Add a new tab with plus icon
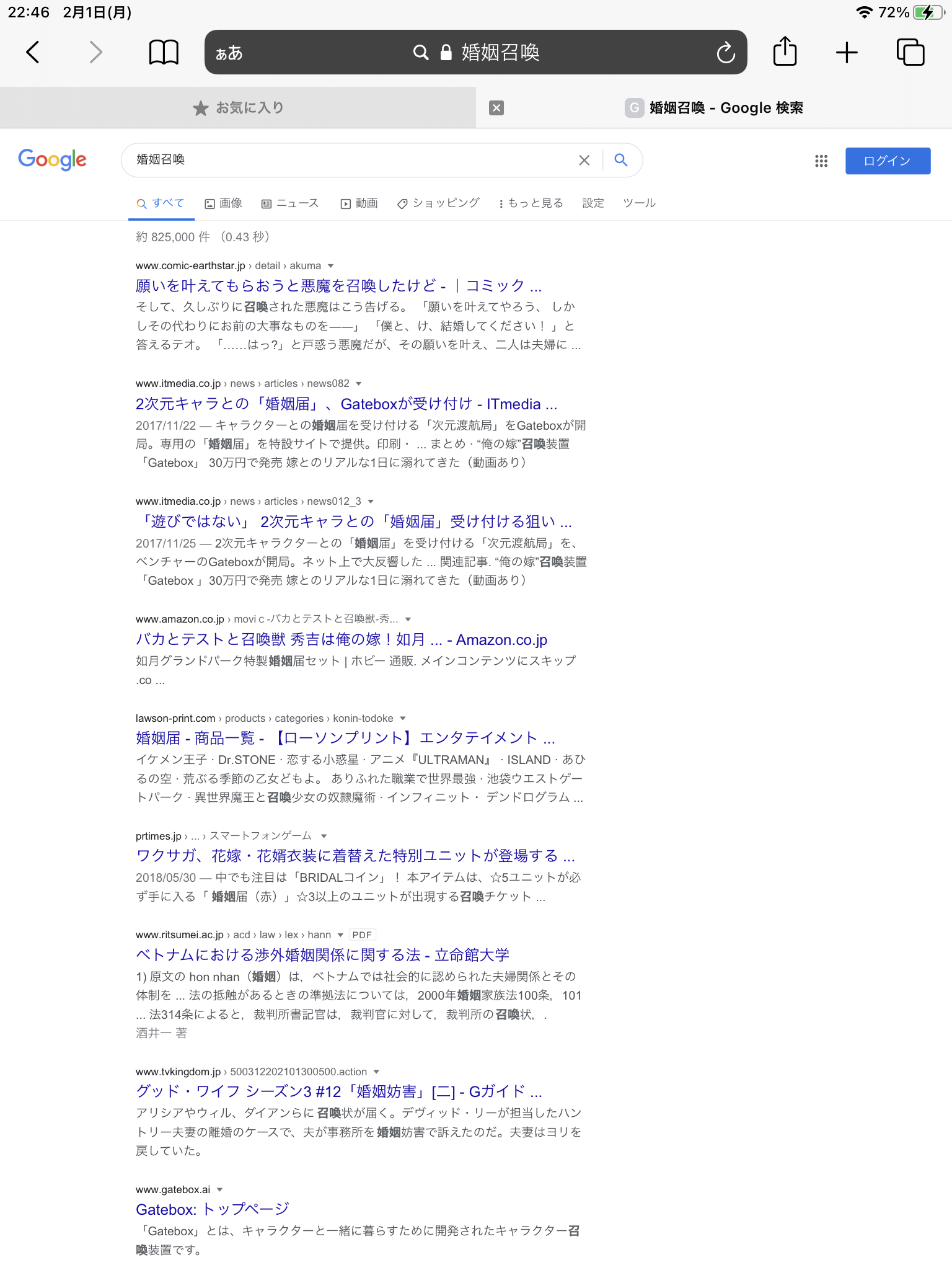Viewport: 952px width, 1270px height. (x=847, y=52)
